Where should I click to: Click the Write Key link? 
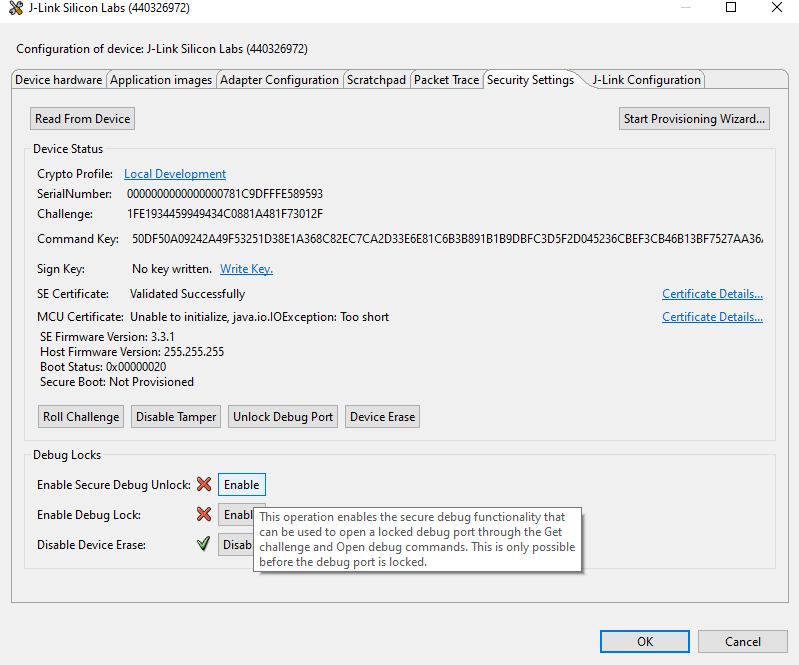(x=246, y=269)
